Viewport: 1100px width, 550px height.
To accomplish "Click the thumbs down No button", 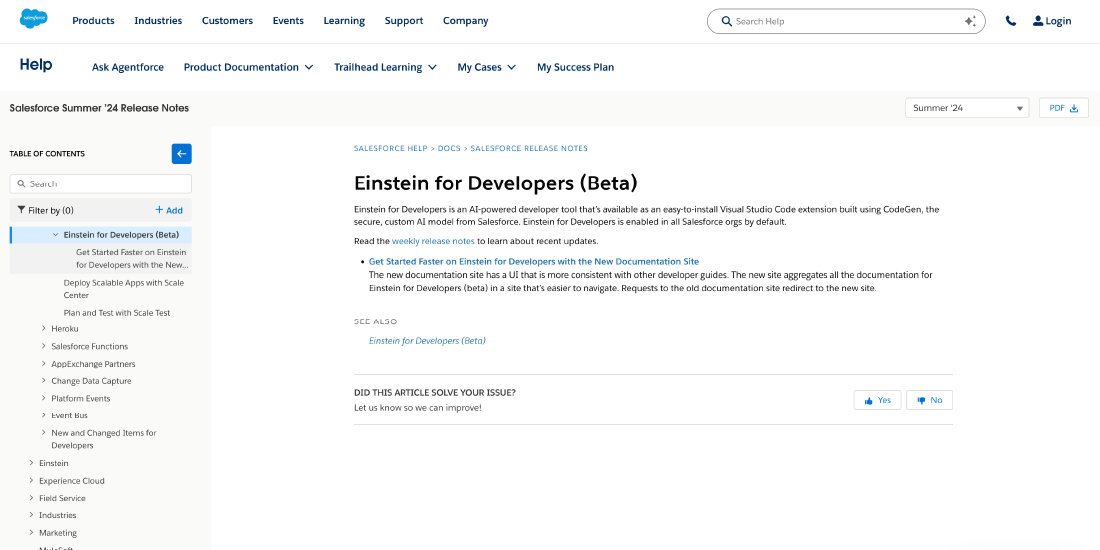I will (x=929, y=400).
